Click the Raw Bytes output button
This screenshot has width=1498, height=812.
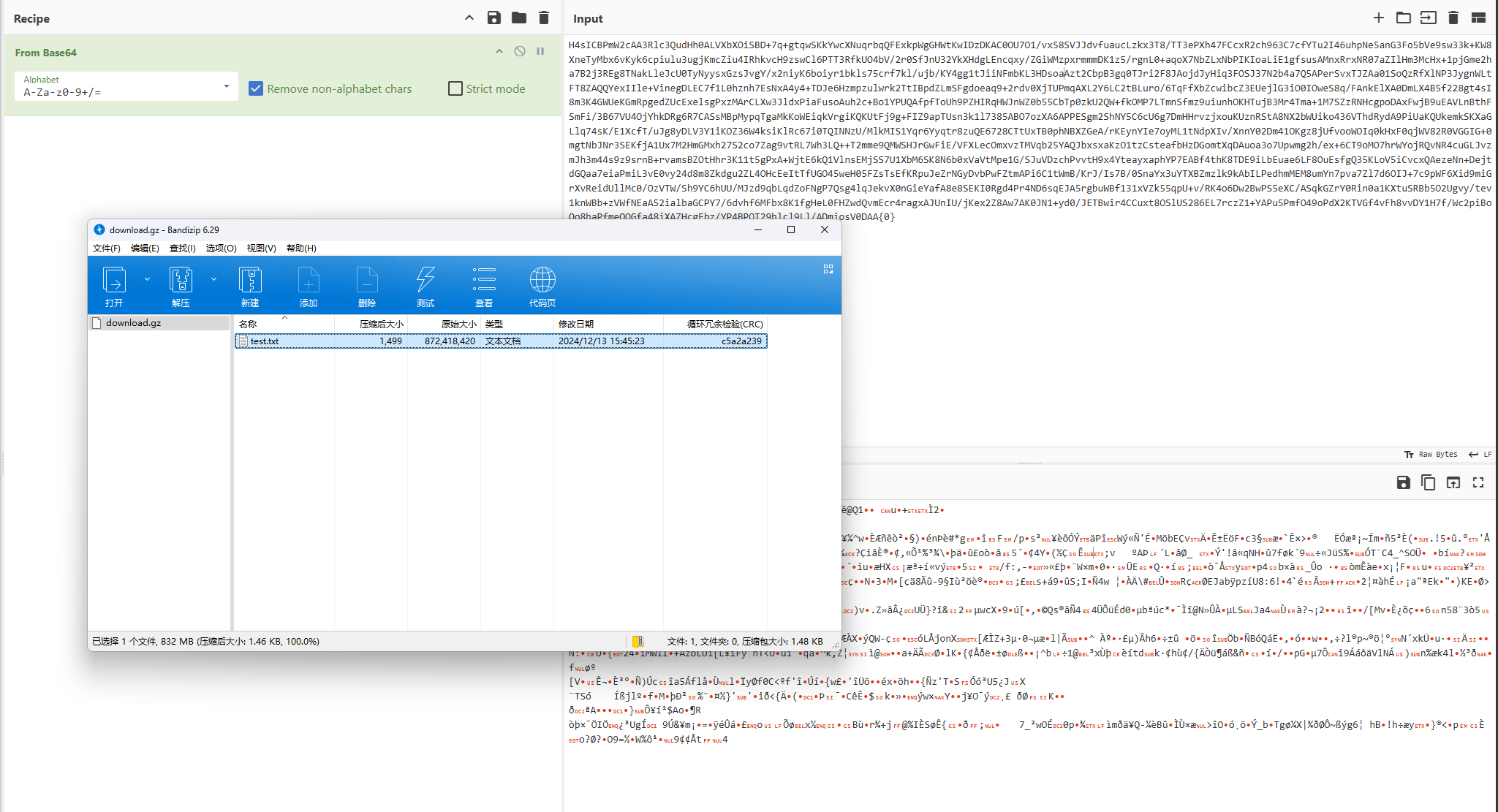[1431, 455]
